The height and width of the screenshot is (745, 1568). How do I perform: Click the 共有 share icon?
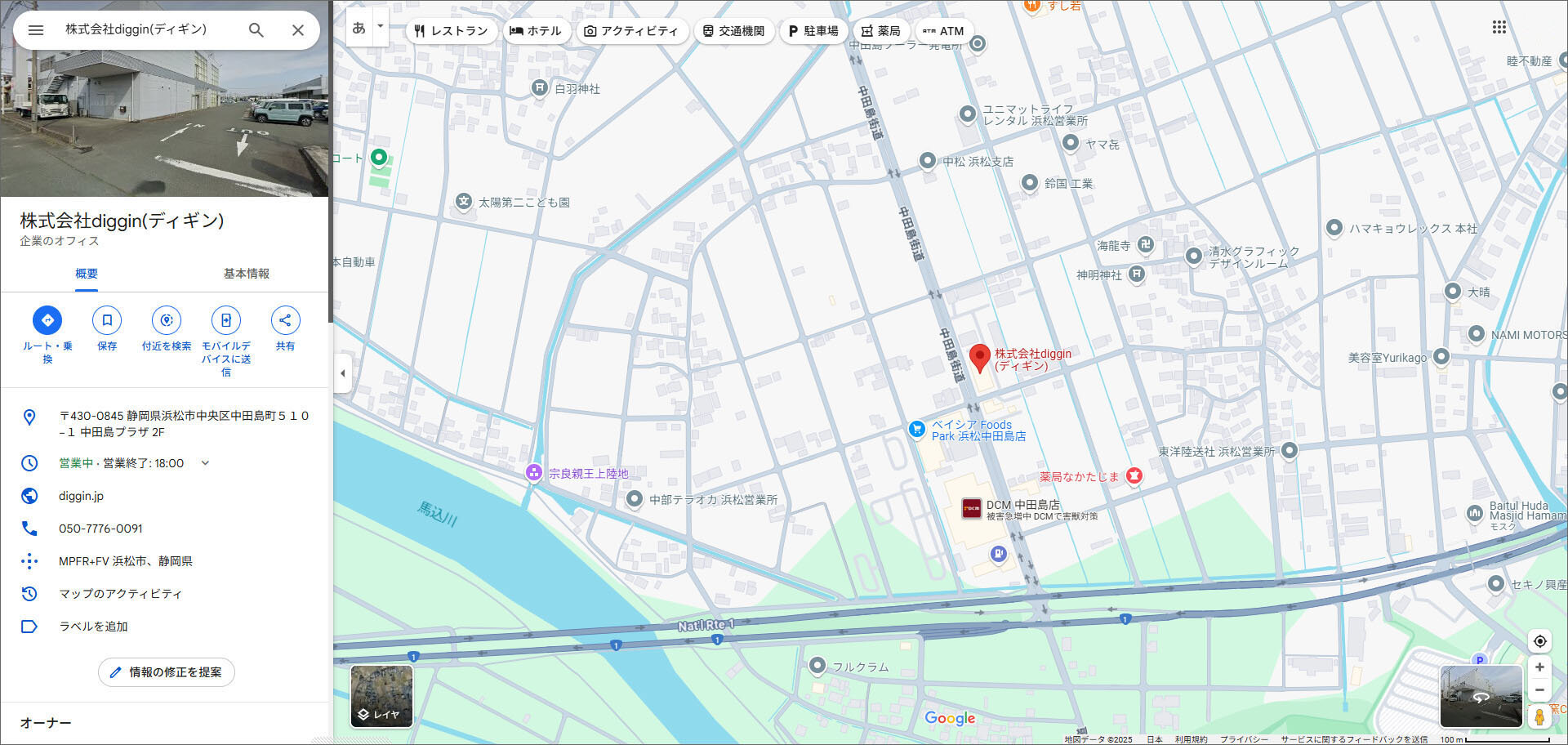click(285, 320)
